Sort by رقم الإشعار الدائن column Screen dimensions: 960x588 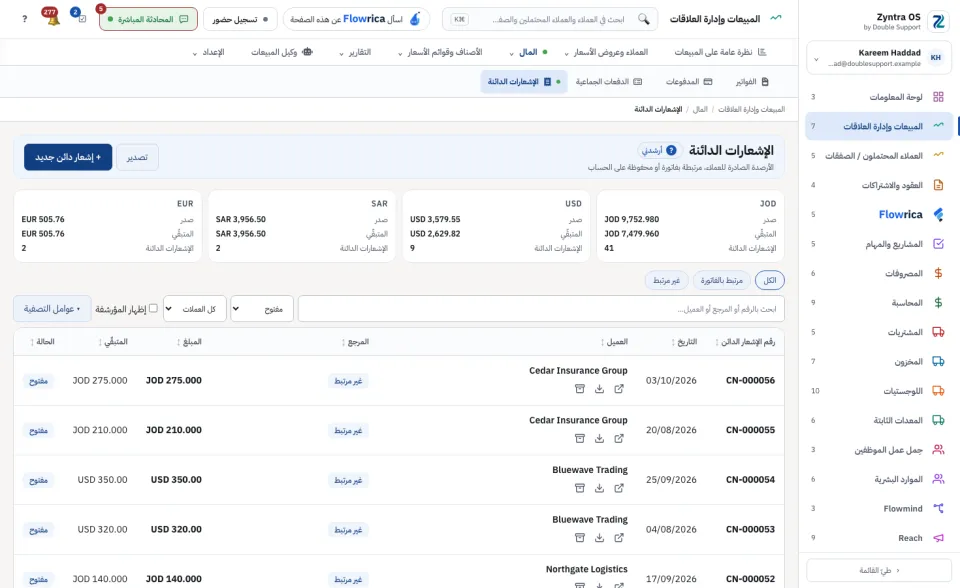pyautogui.click(x=745, y=342)
